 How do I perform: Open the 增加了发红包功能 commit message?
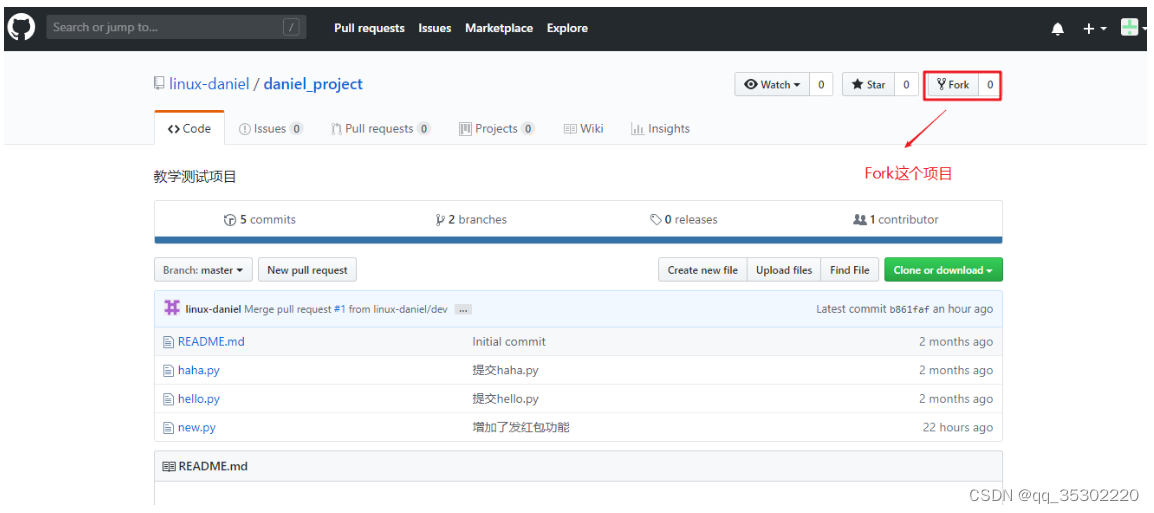click(521, 428)
